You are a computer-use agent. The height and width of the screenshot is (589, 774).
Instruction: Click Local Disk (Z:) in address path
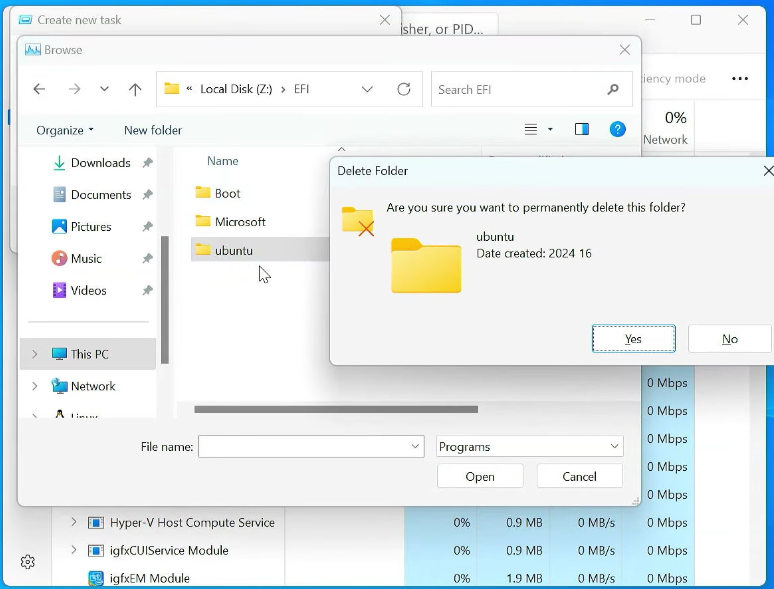[x=236, y=89]
